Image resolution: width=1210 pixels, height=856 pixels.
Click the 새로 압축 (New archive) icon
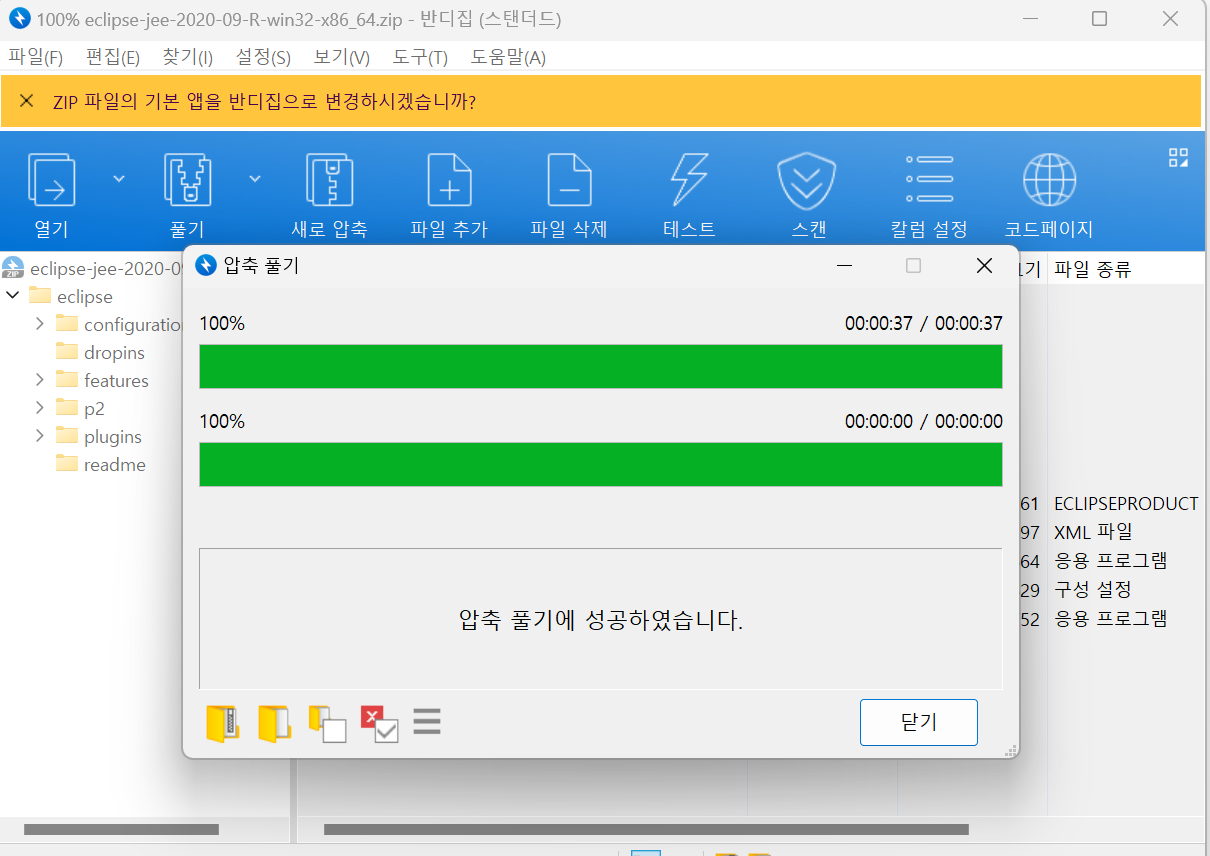(329, 180)
